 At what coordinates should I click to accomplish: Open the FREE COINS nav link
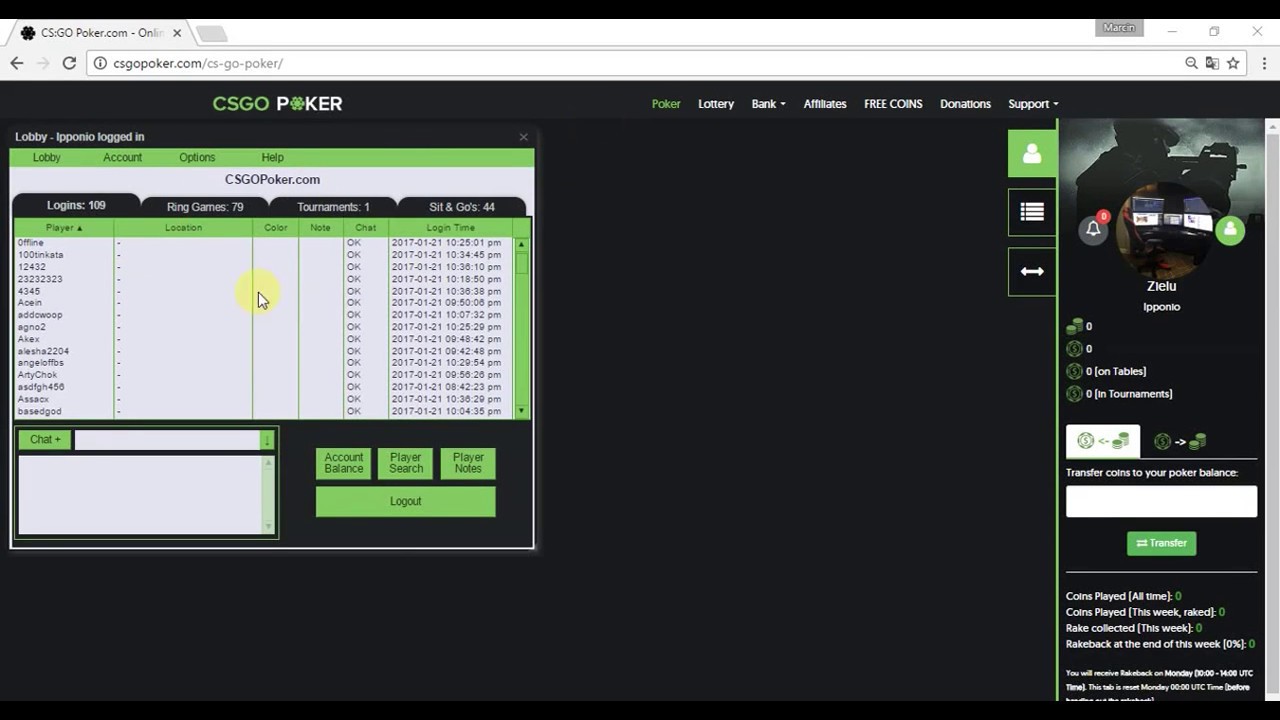(x=893, y=104)
